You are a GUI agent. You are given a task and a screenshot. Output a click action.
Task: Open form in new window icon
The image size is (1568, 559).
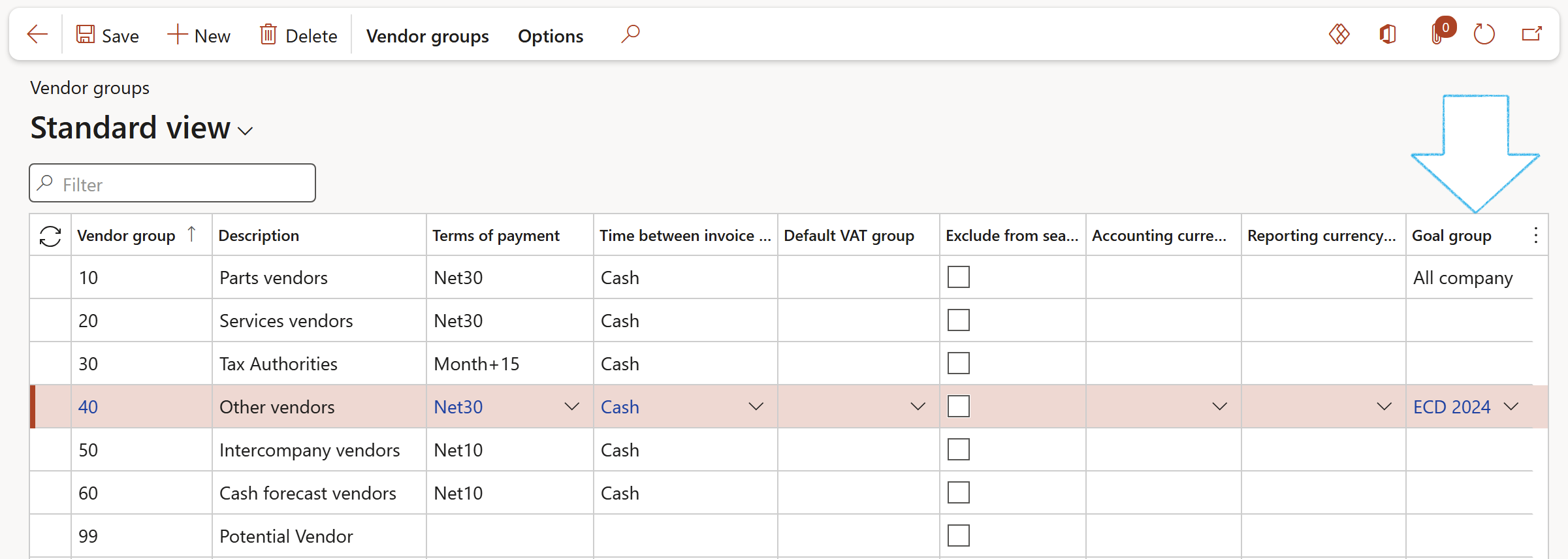pos(1531,34)
